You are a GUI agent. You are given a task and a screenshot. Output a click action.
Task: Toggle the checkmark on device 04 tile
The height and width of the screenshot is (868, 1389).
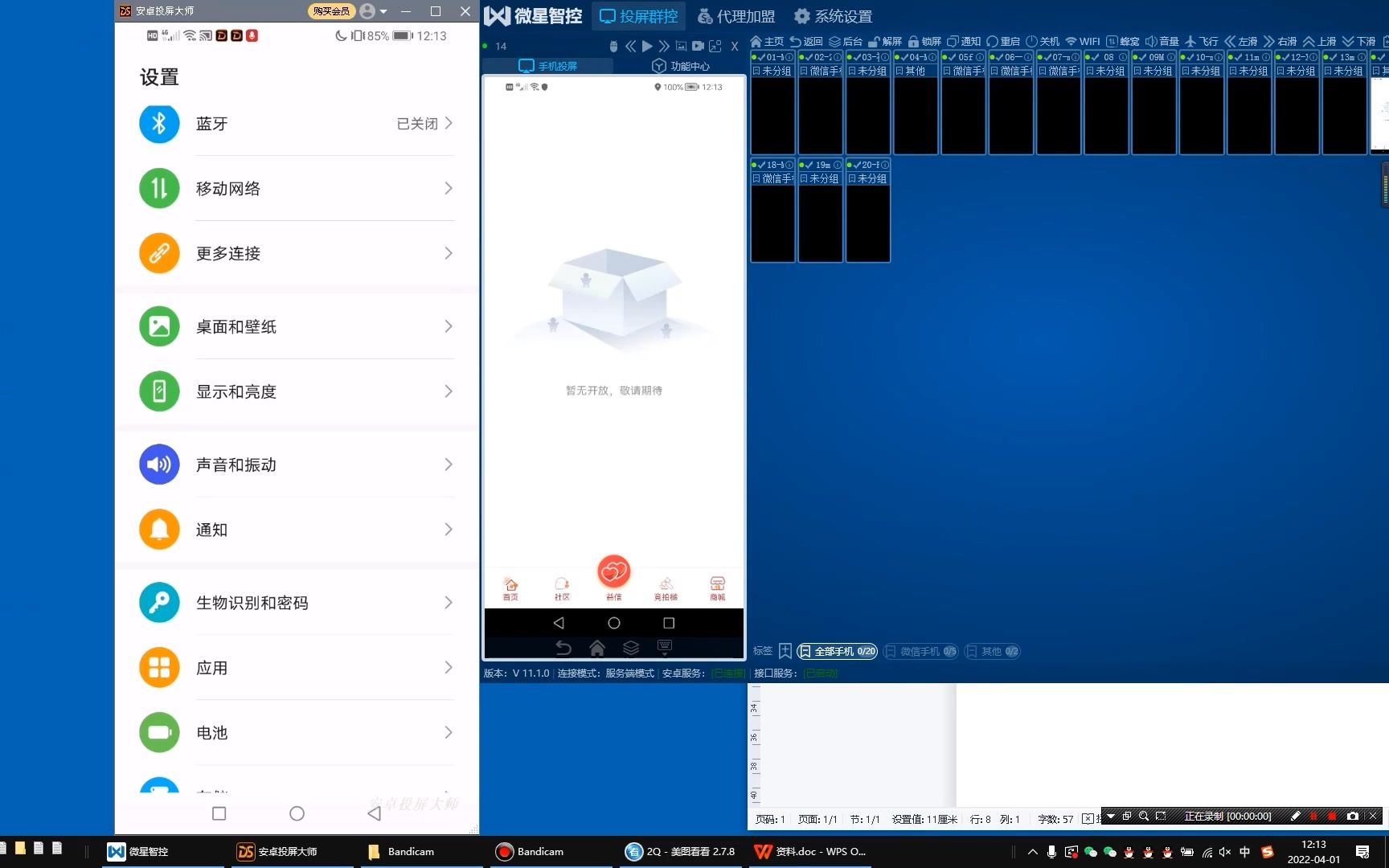click(x=904, y=57)
